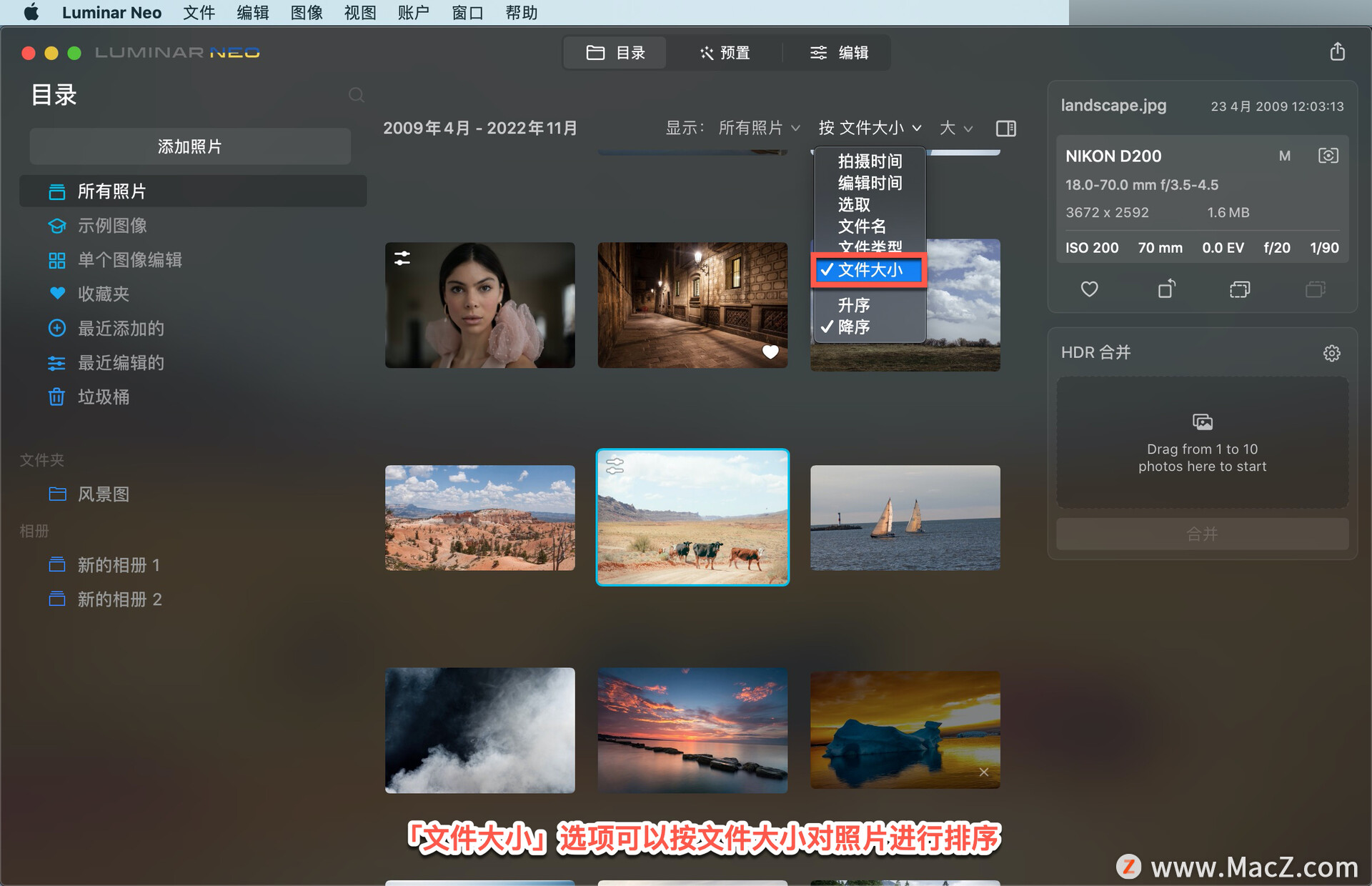Click the adjustments badge on cows photo
Screen dimensions: 1372x886
[x=615, y=467]
